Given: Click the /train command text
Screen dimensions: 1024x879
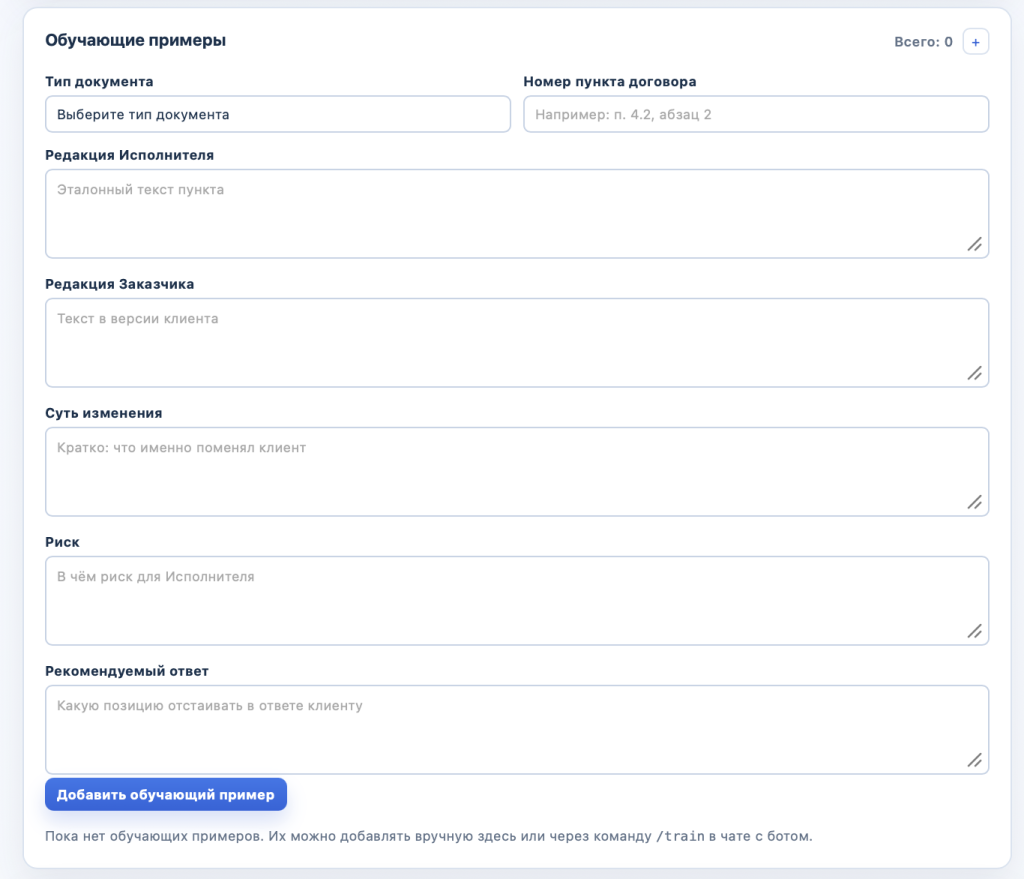Looking at the screenshot, I should pyautogui.click(x=680, y=836).
